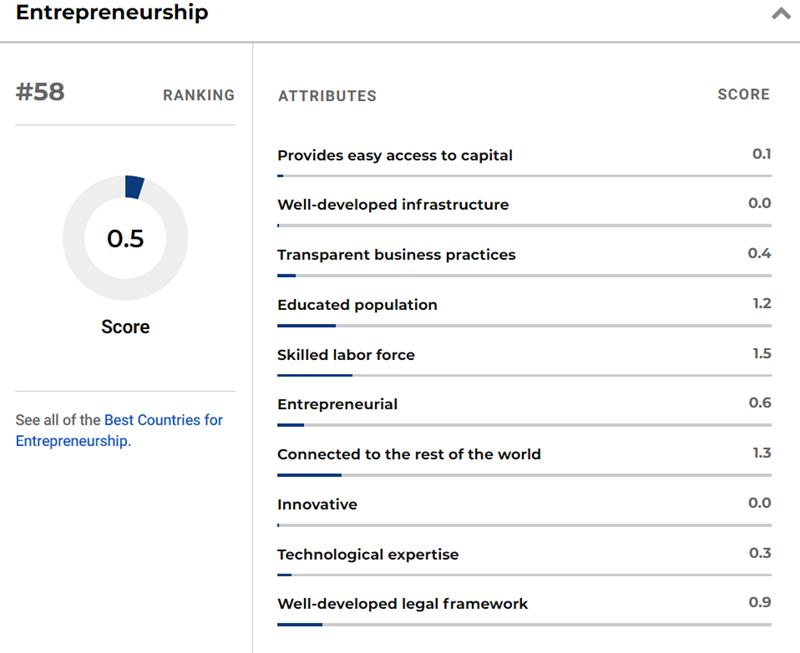
Task: Click the Provides easy access to capital bar
Action: click(524, 176)
